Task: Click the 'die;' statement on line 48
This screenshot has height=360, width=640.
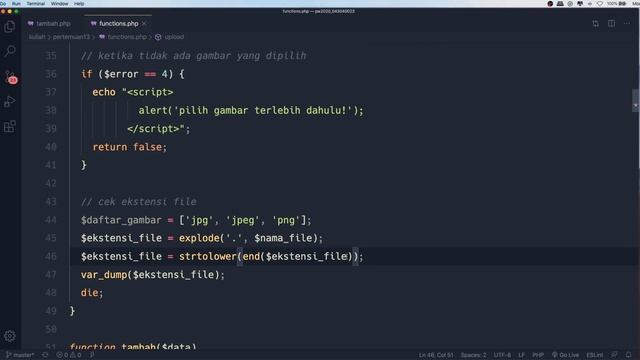Action: [x=92, y=293]
